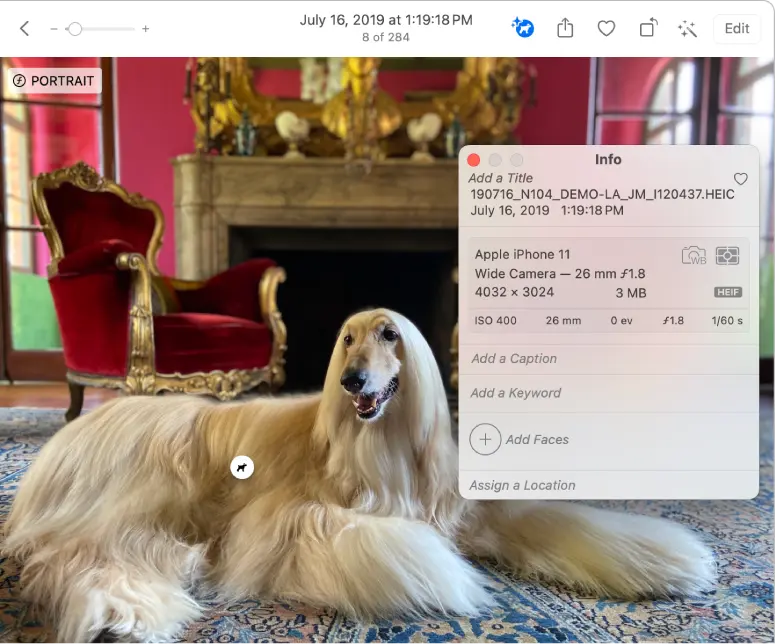Screen dimensions: 778x644
Task: Click the Add Faces label
Action: coord(537,440)
